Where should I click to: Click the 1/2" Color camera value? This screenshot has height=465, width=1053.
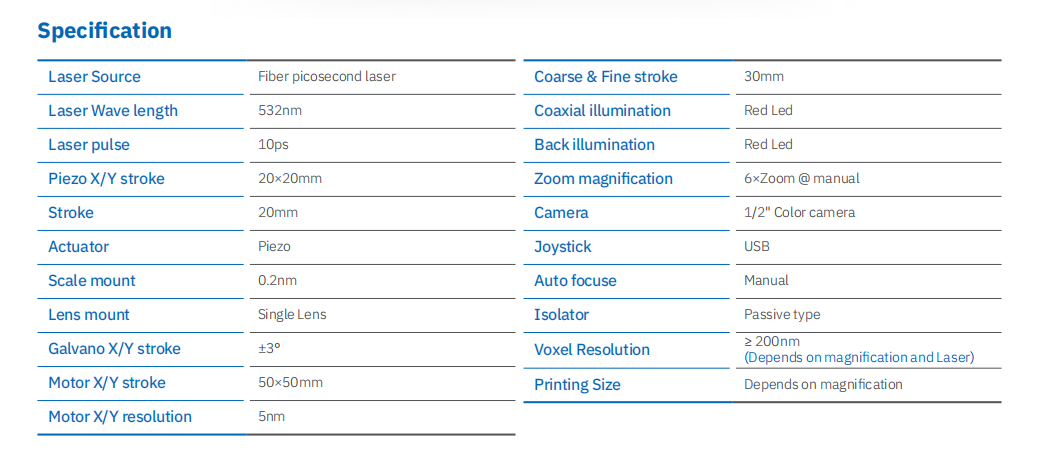800,213
